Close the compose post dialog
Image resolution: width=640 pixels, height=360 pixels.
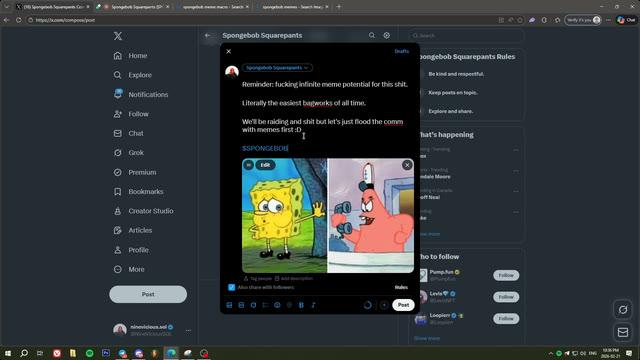[229, 51]
